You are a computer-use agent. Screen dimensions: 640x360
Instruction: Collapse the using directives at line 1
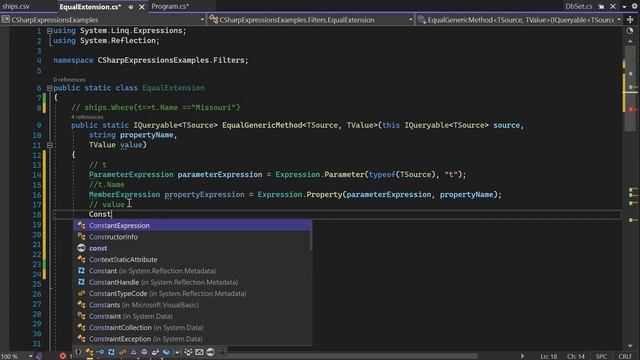[49, 31]
